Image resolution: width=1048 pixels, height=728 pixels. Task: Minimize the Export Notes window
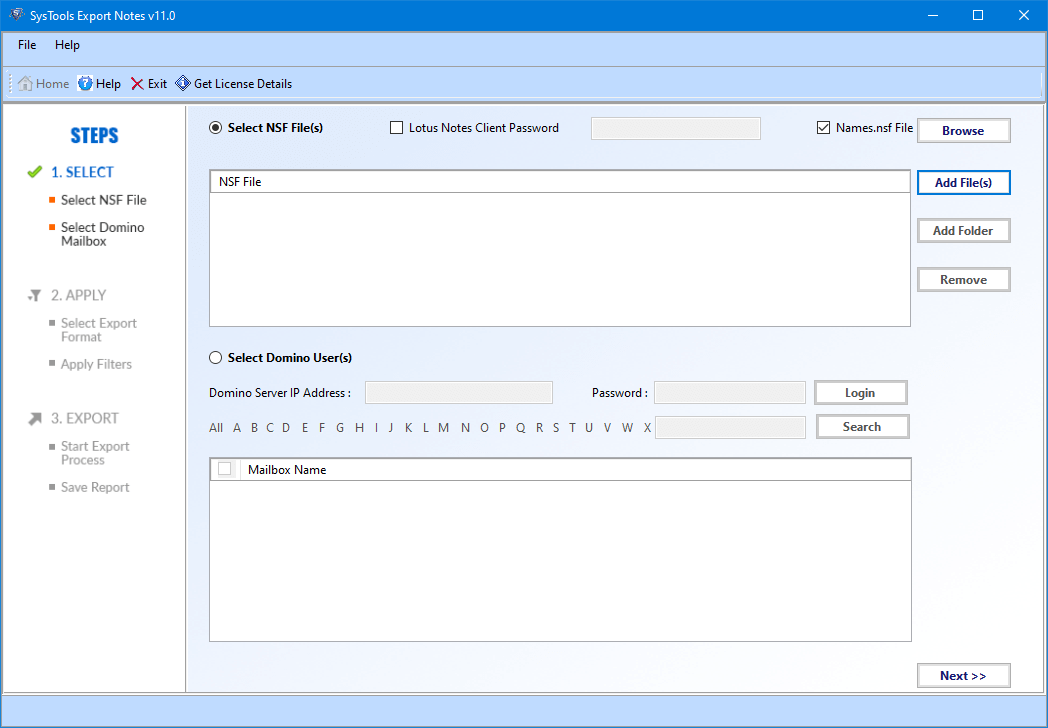point(932,15)
